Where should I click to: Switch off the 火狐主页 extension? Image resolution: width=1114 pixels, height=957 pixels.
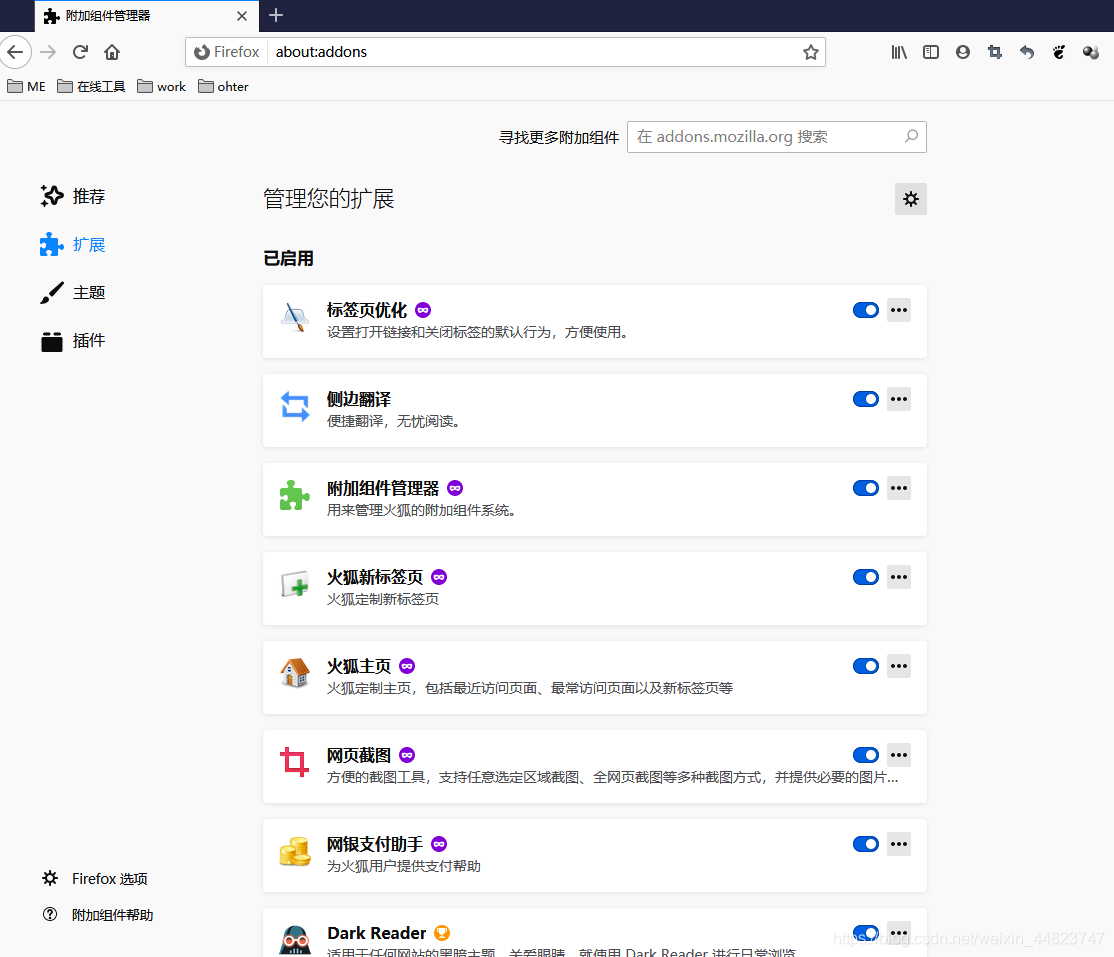click(x=865, y=666)
